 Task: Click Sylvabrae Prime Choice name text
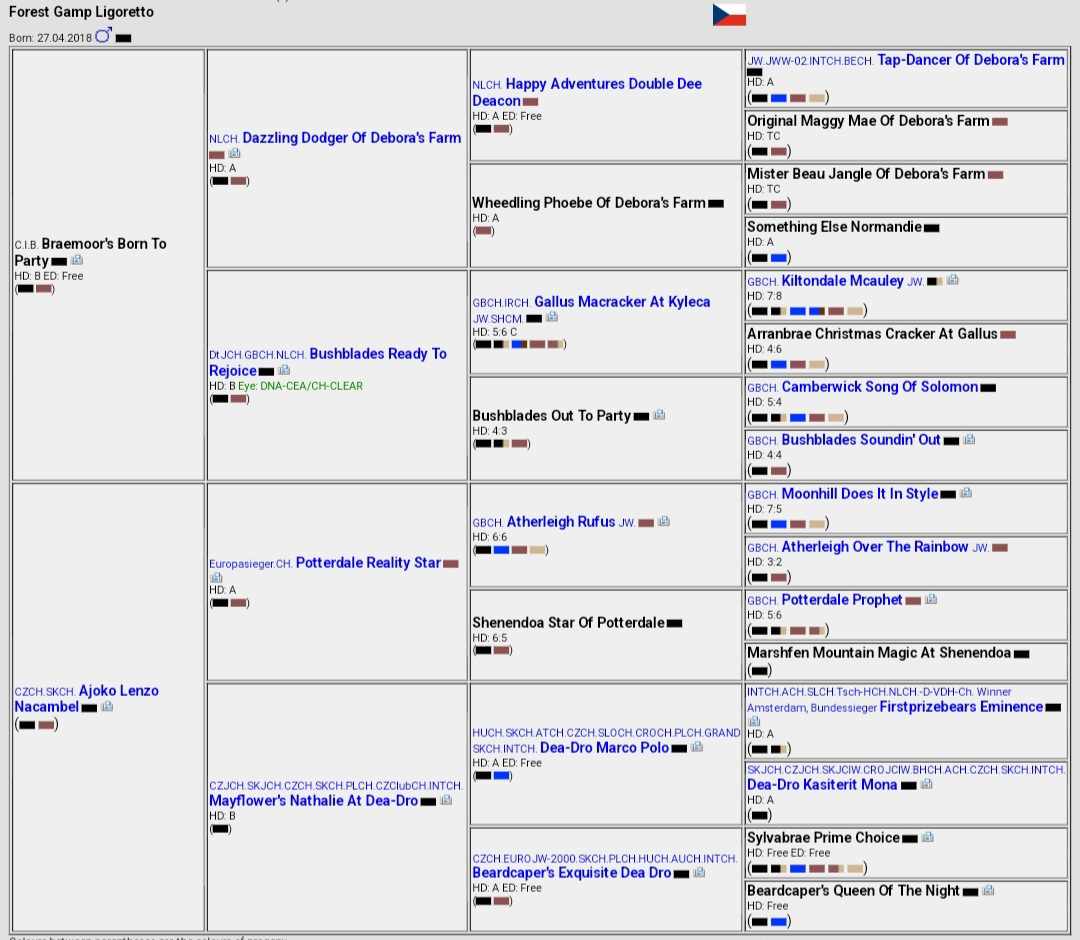pos(823,837)
